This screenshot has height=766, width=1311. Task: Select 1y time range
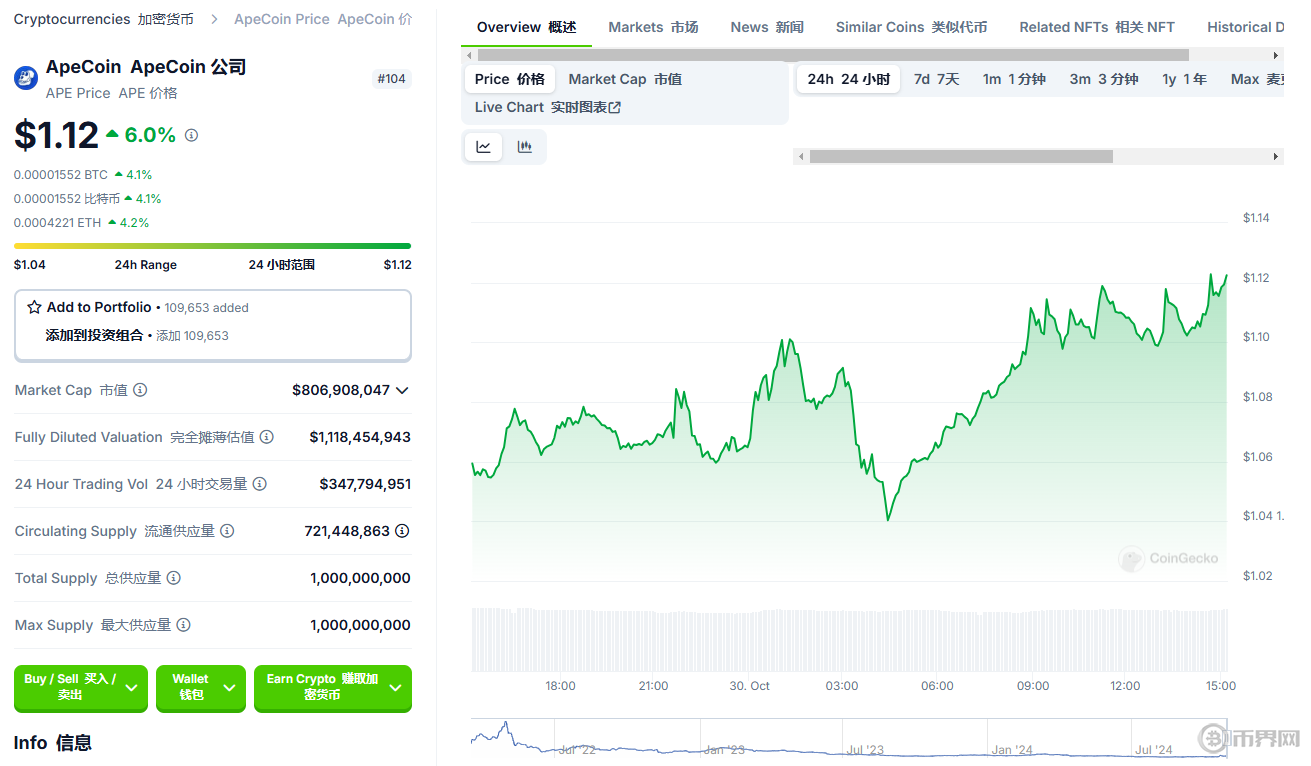click(1184, 79)
